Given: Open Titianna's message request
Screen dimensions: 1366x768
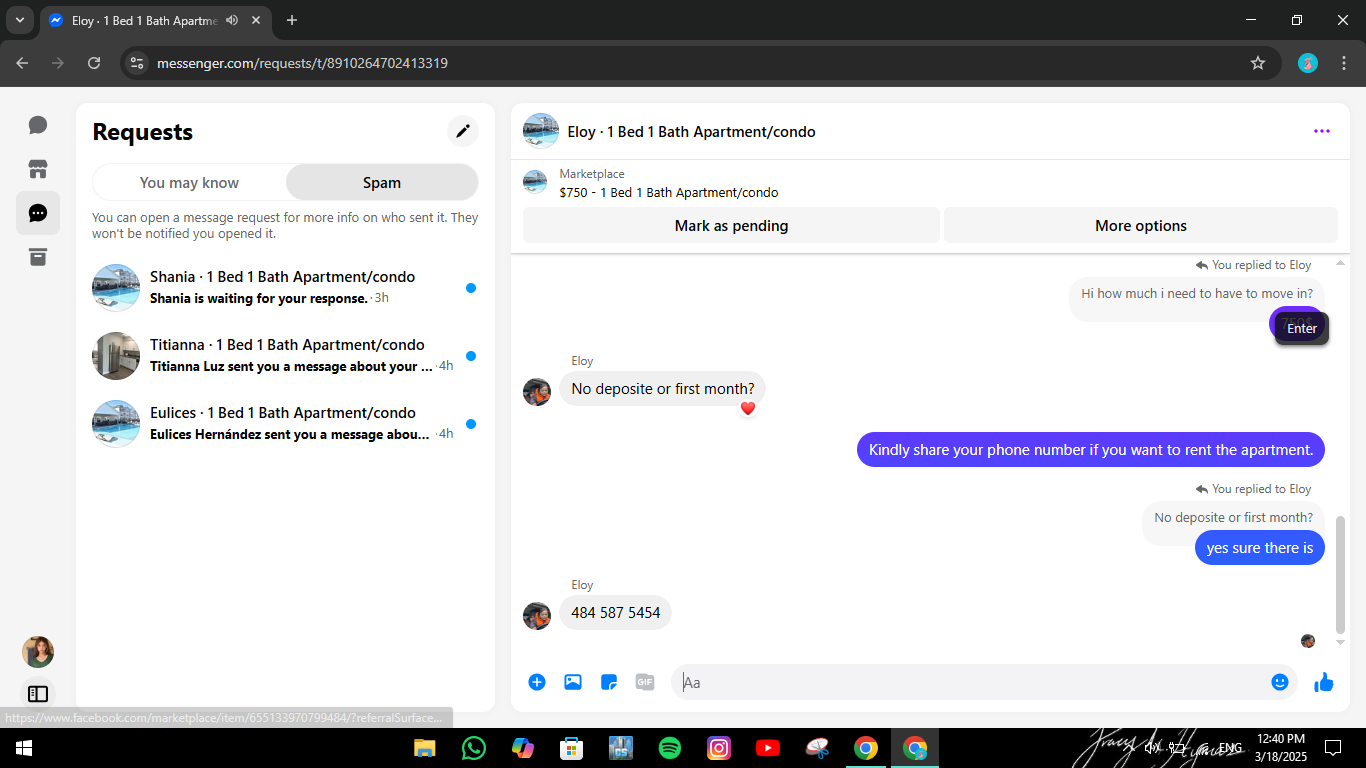Looking at the screenshot, I should point(285,356).
